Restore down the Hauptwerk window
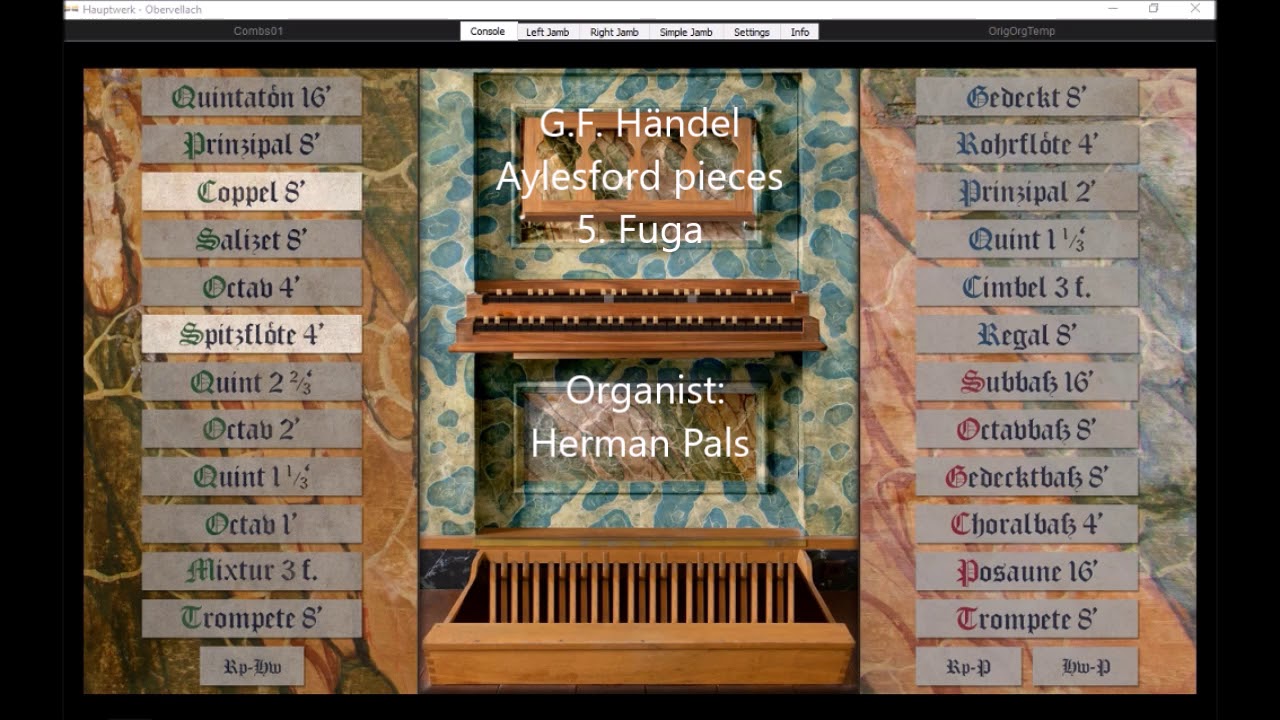 pos(1154,8)
